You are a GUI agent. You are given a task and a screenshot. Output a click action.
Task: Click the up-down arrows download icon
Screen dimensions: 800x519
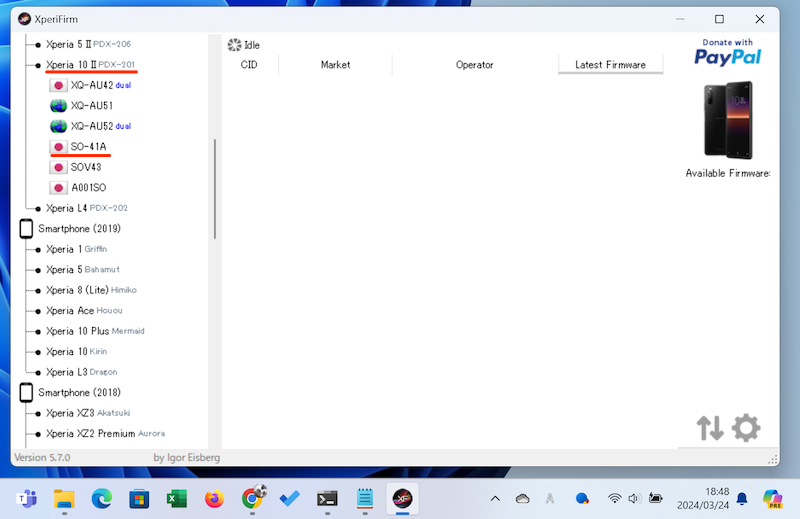[710, 428]
